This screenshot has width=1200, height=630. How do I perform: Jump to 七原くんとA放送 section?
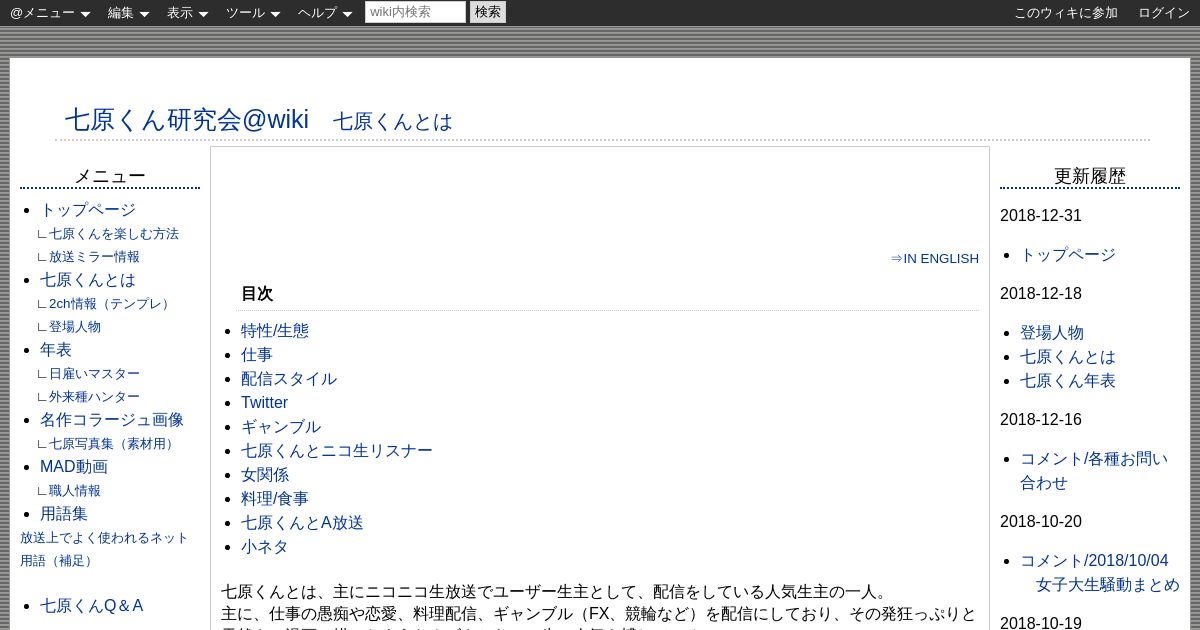tap(302, 523)
